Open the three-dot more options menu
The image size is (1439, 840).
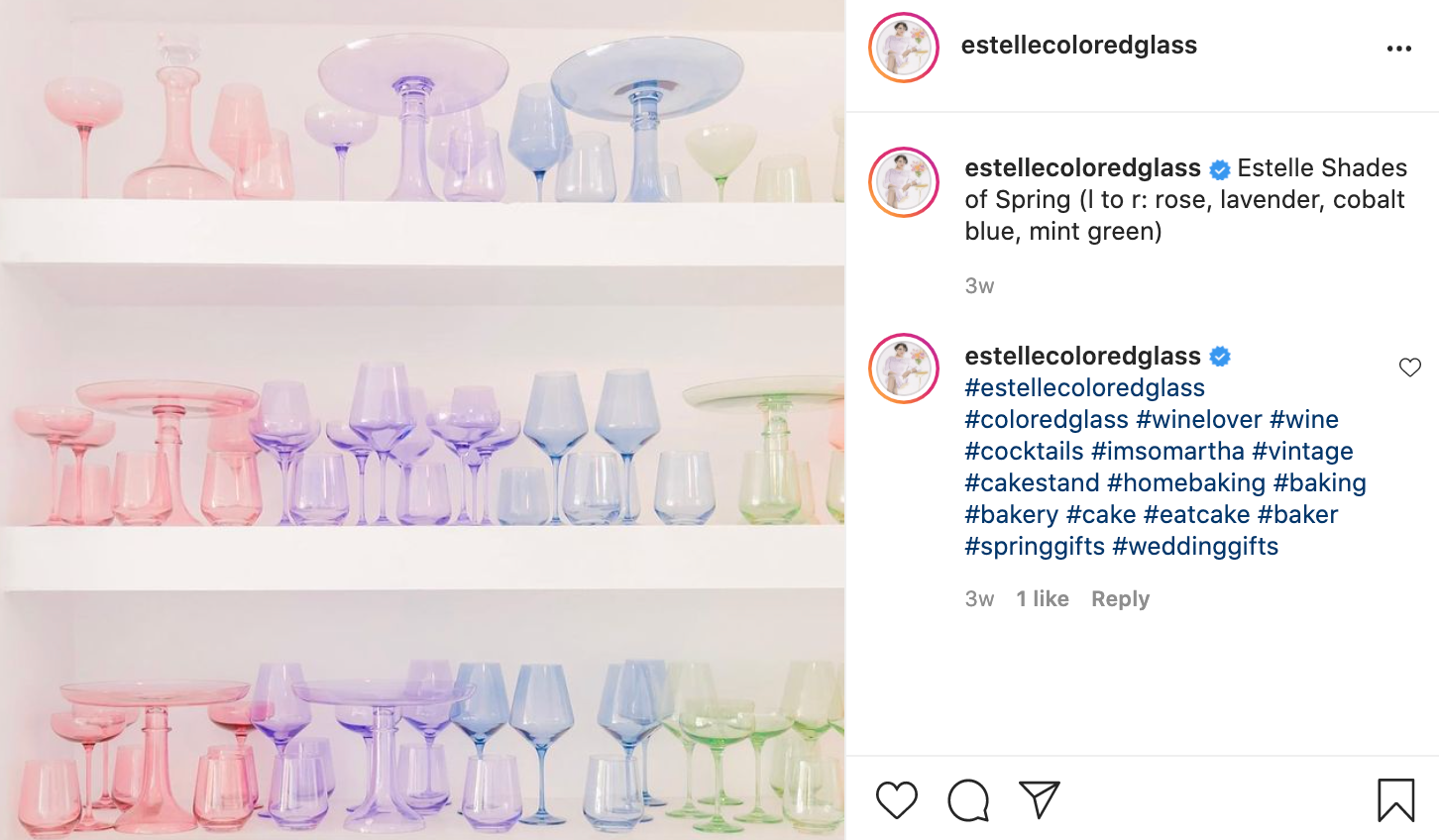pos(1399,49)
